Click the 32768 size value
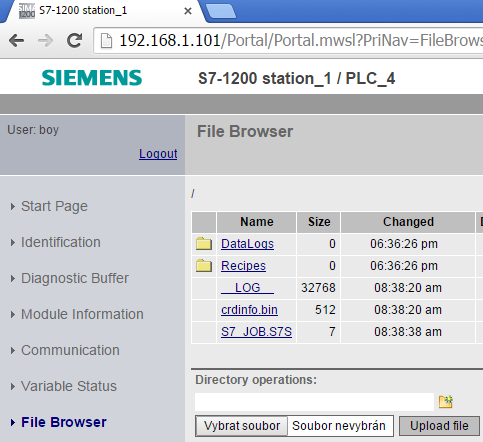 pyautogui.click(x=318, y=288)
